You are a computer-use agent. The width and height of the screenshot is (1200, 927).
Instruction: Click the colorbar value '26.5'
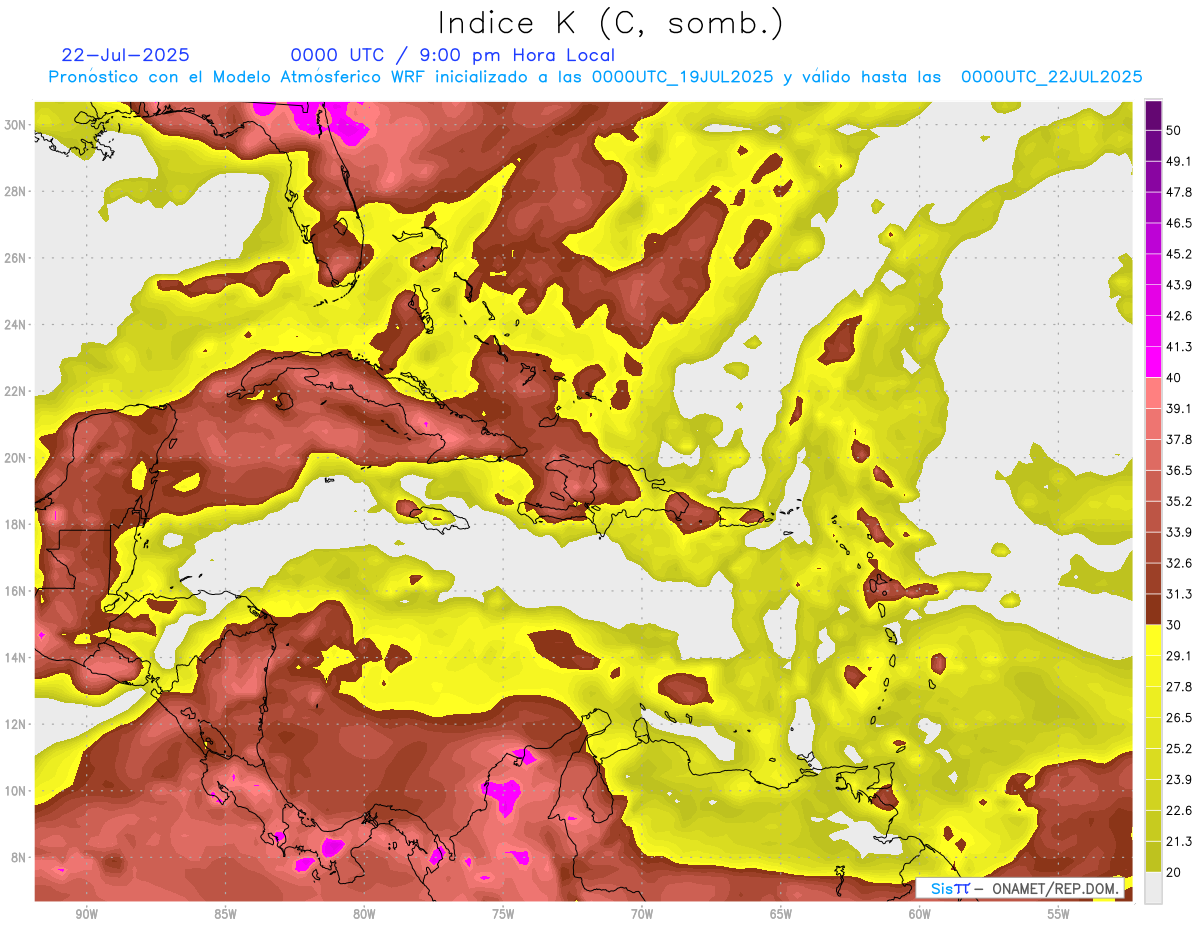pyautogui.click(x=1179, y=718)
